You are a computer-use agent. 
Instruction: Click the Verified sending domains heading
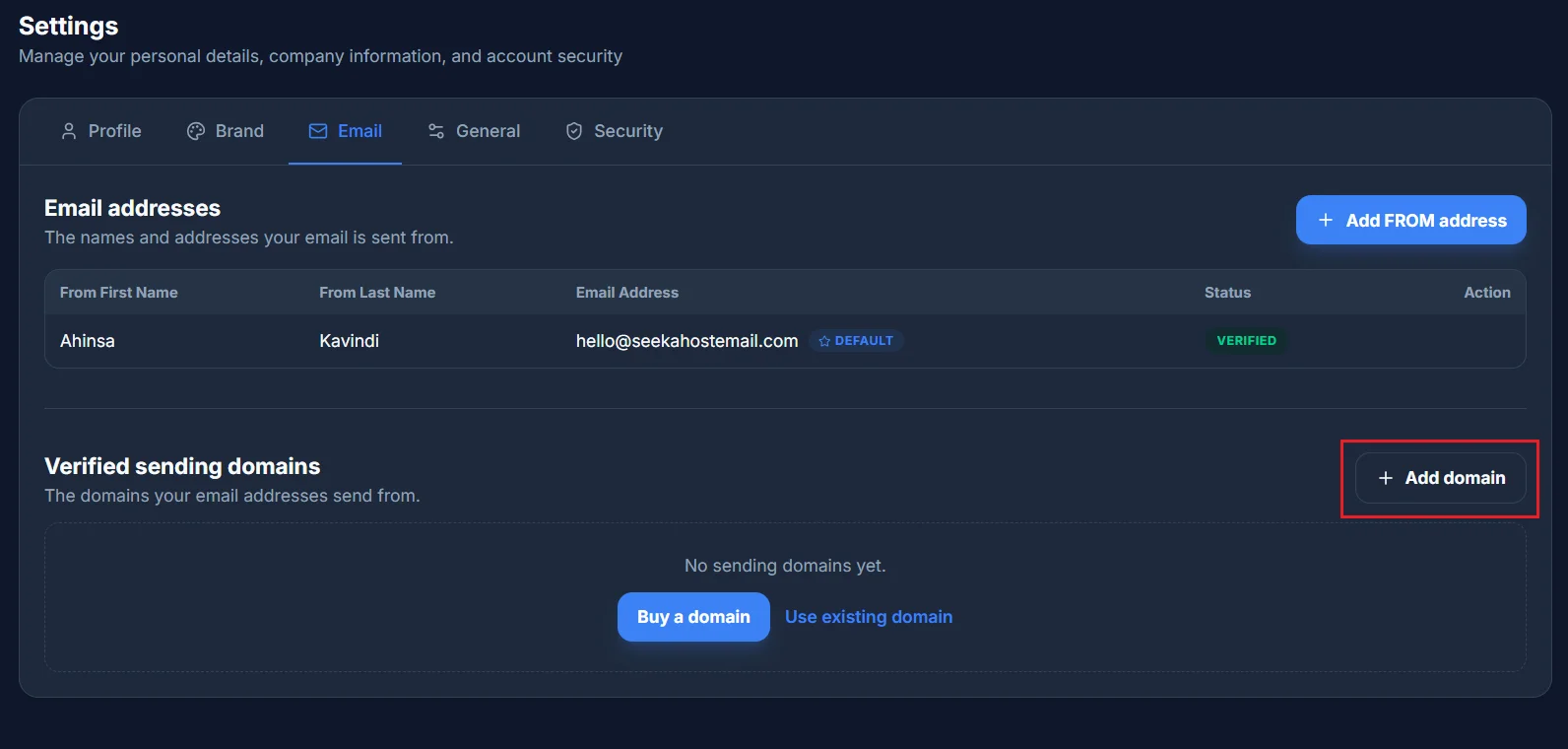click(x=182, y=466)
